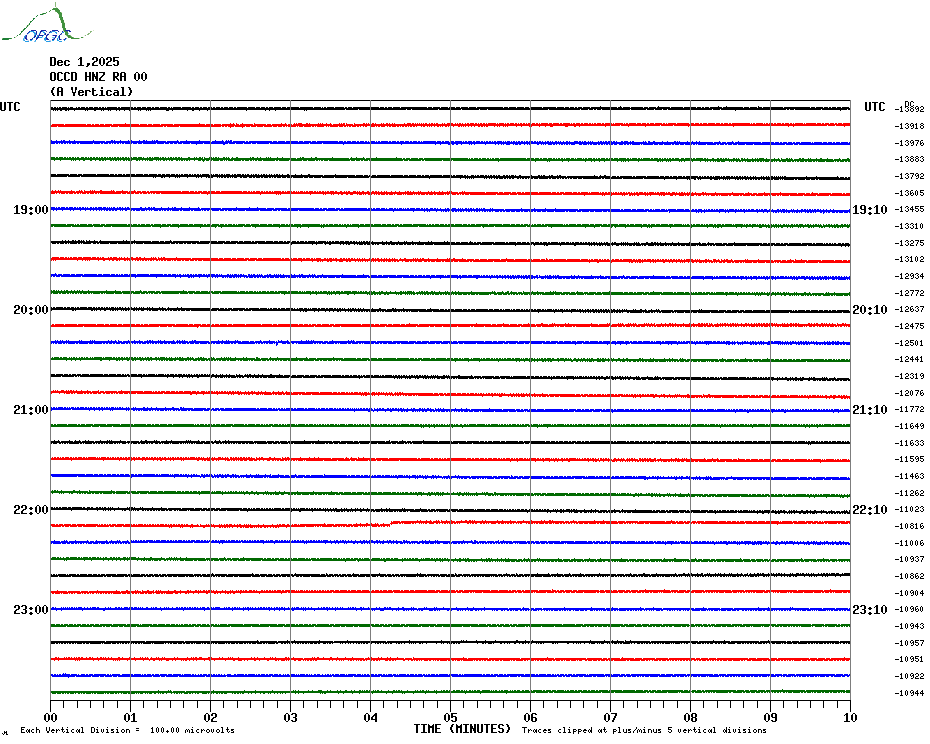Click the 19:00 hour label on left
The height and width of the screenshot is (744, 930).
tap(30, 210)
